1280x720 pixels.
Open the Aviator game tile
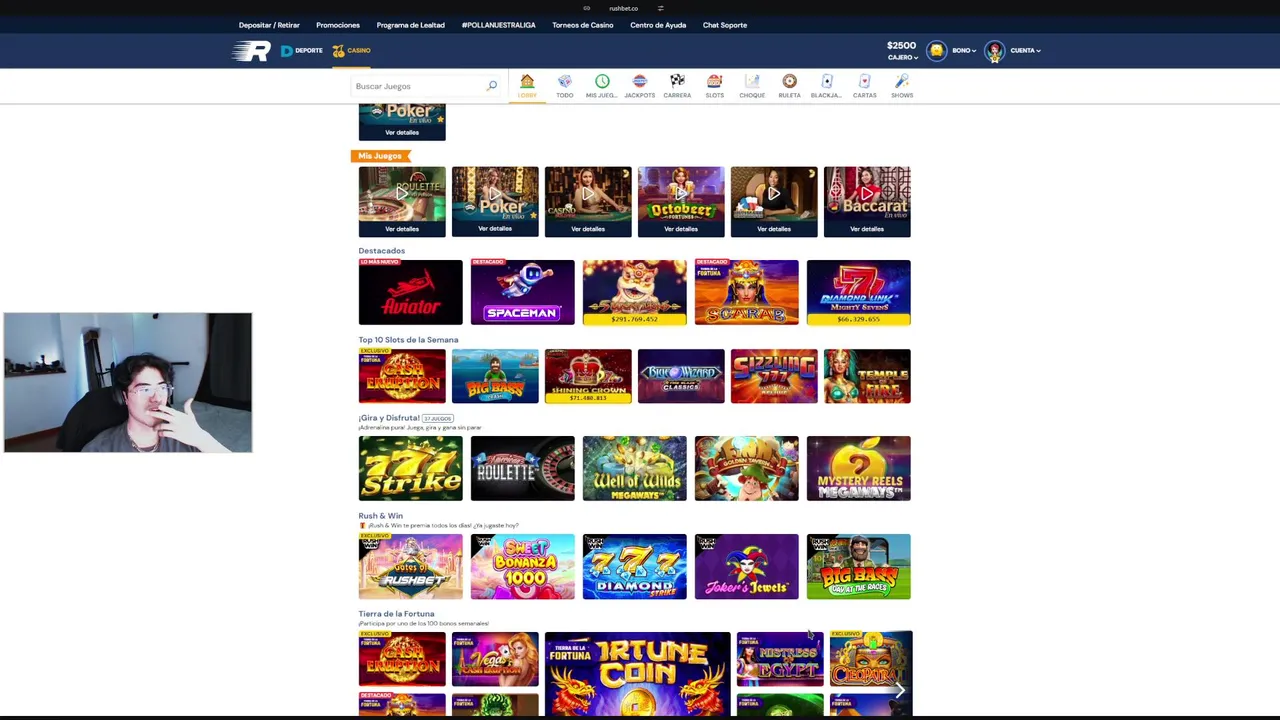pyautogui.click(x=411, y=292)
